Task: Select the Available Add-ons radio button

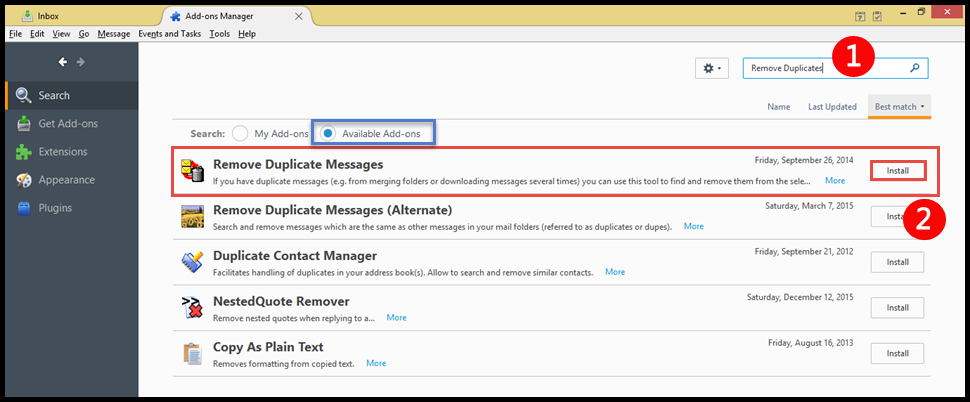Action: pyautogui.click(x=328, y=134)
